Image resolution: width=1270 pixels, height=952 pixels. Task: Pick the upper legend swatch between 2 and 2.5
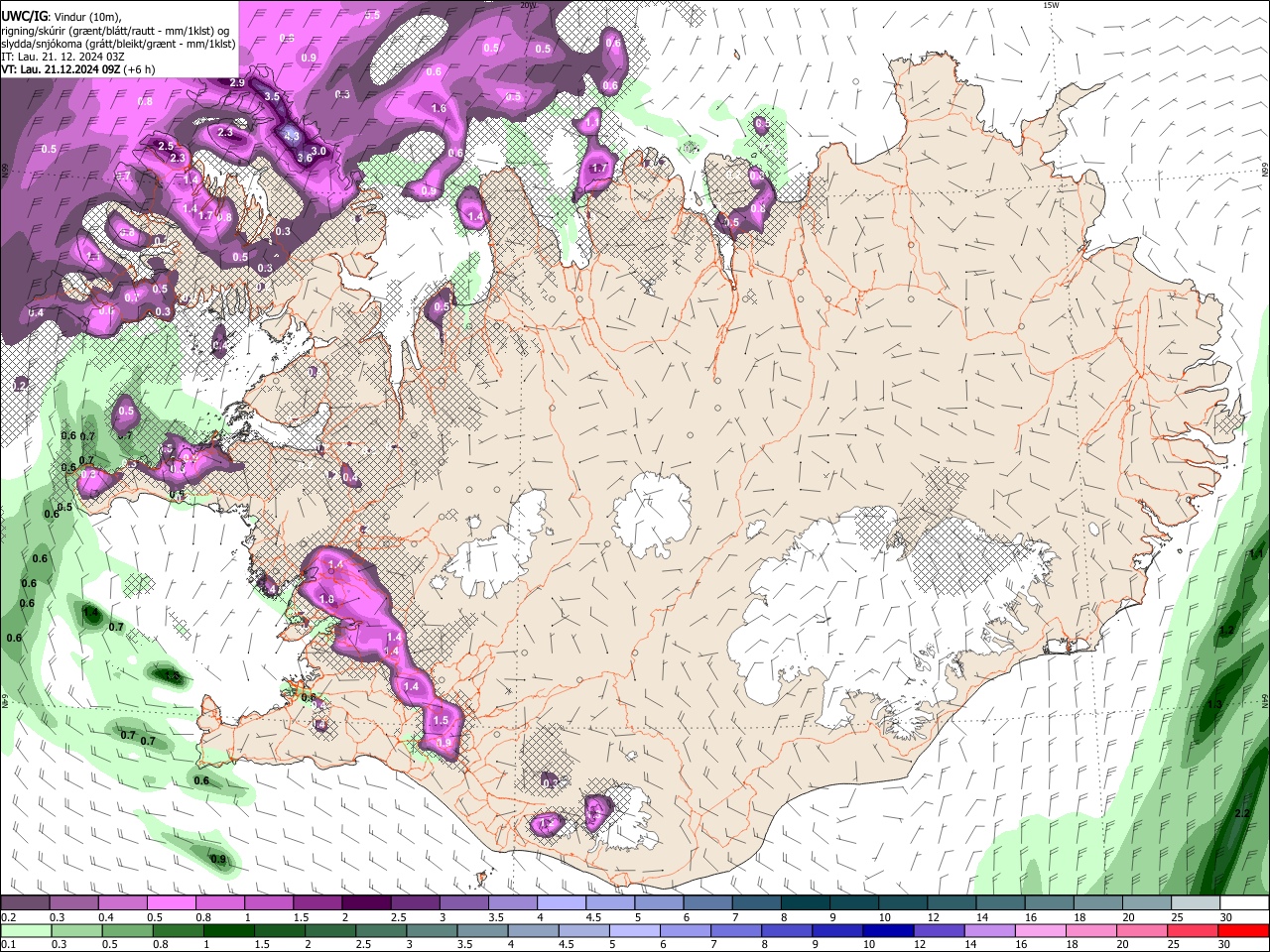pos(366,902)
